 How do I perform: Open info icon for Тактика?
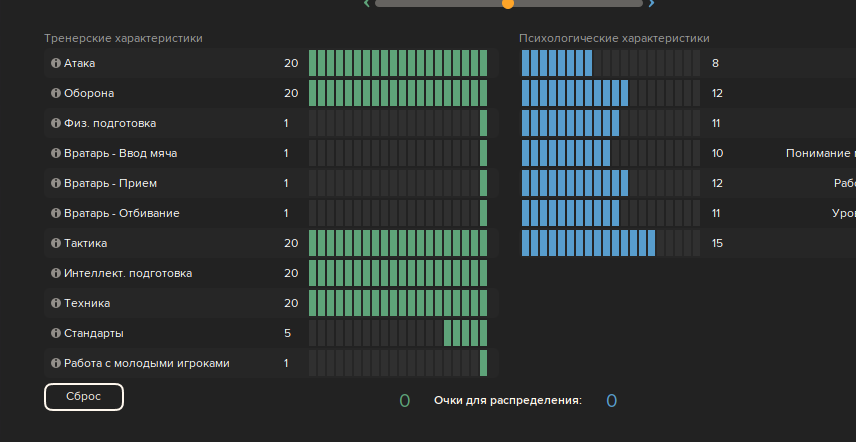point(55,243)
